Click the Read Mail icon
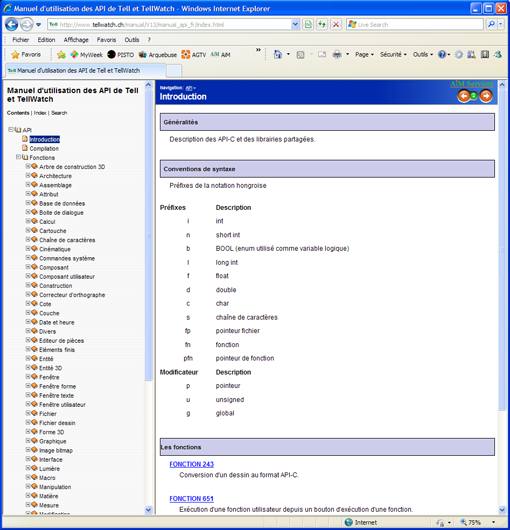 (x=322, y=54)
